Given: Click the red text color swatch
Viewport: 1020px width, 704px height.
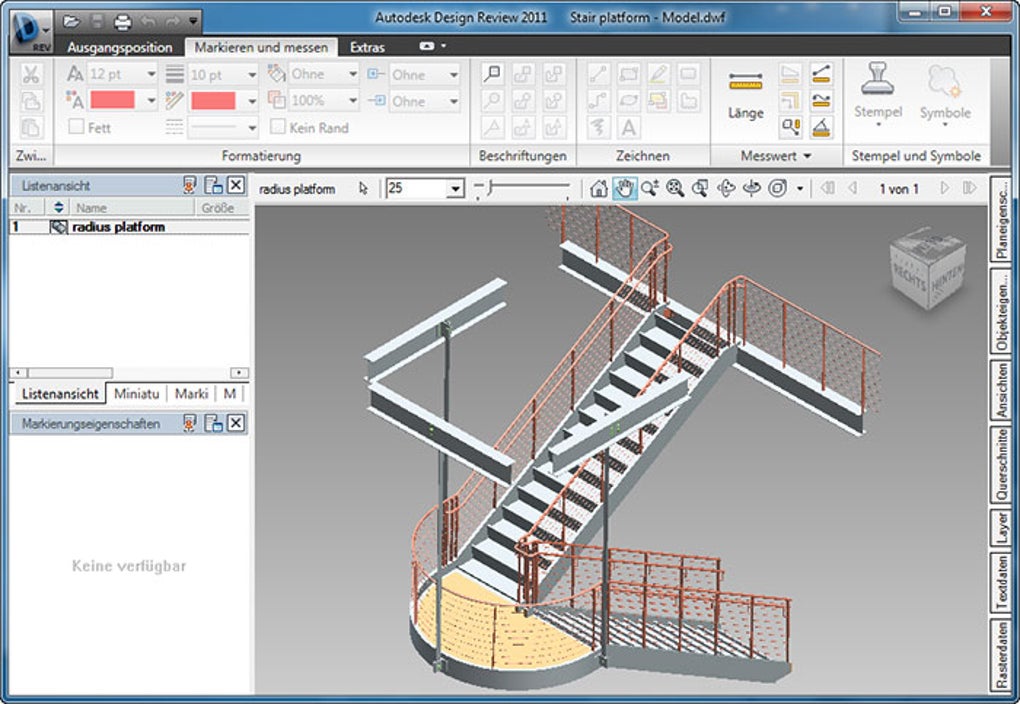Looking at the screenshot, I should (x=112, y=100).
